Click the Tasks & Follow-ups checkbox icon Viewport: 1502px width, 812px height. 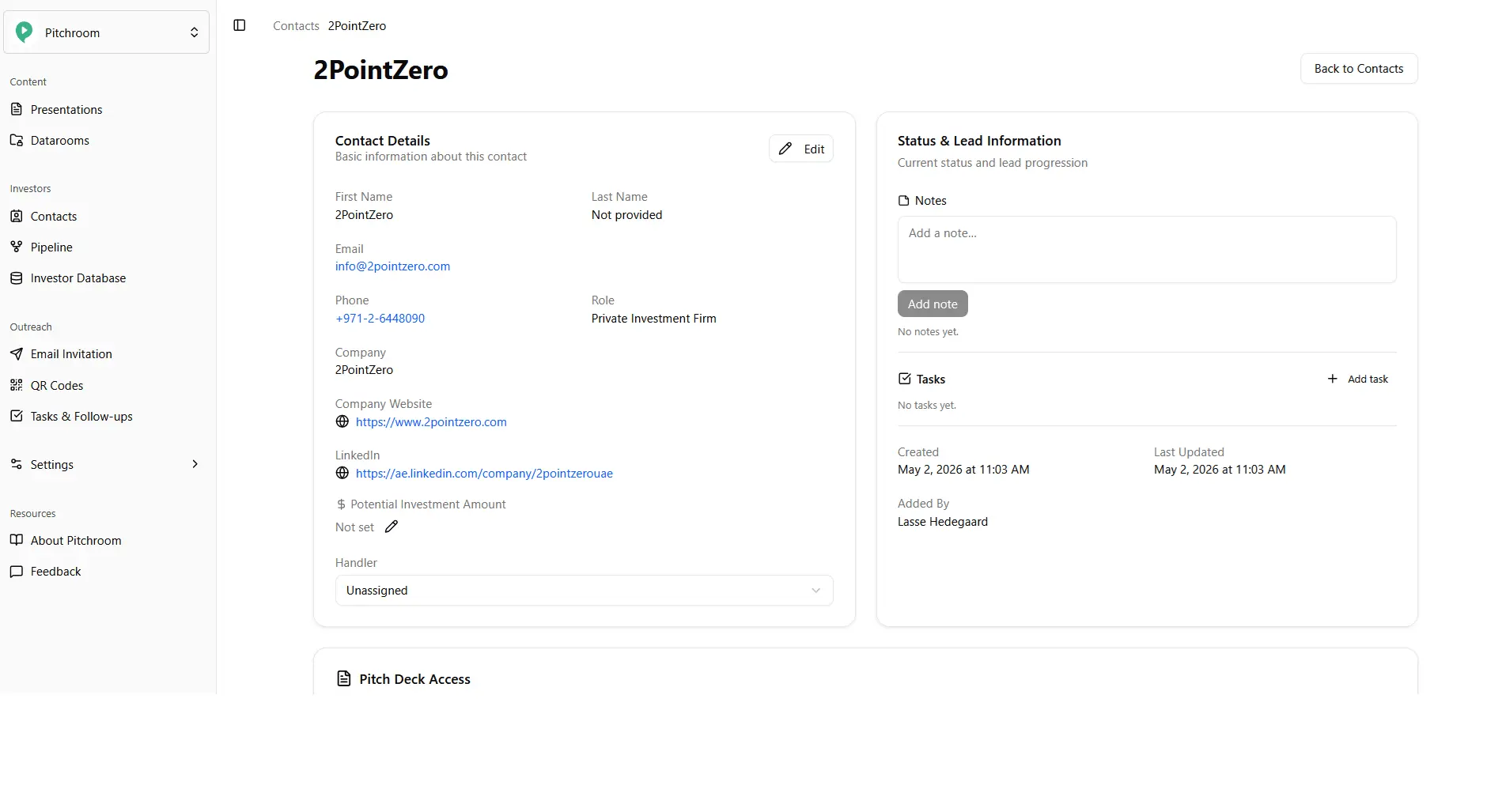click(17, 416)
